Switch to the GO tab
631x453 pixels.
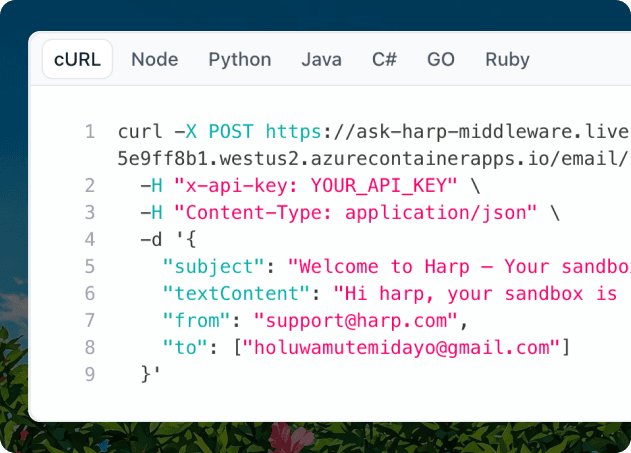click(x=441, y=60)
